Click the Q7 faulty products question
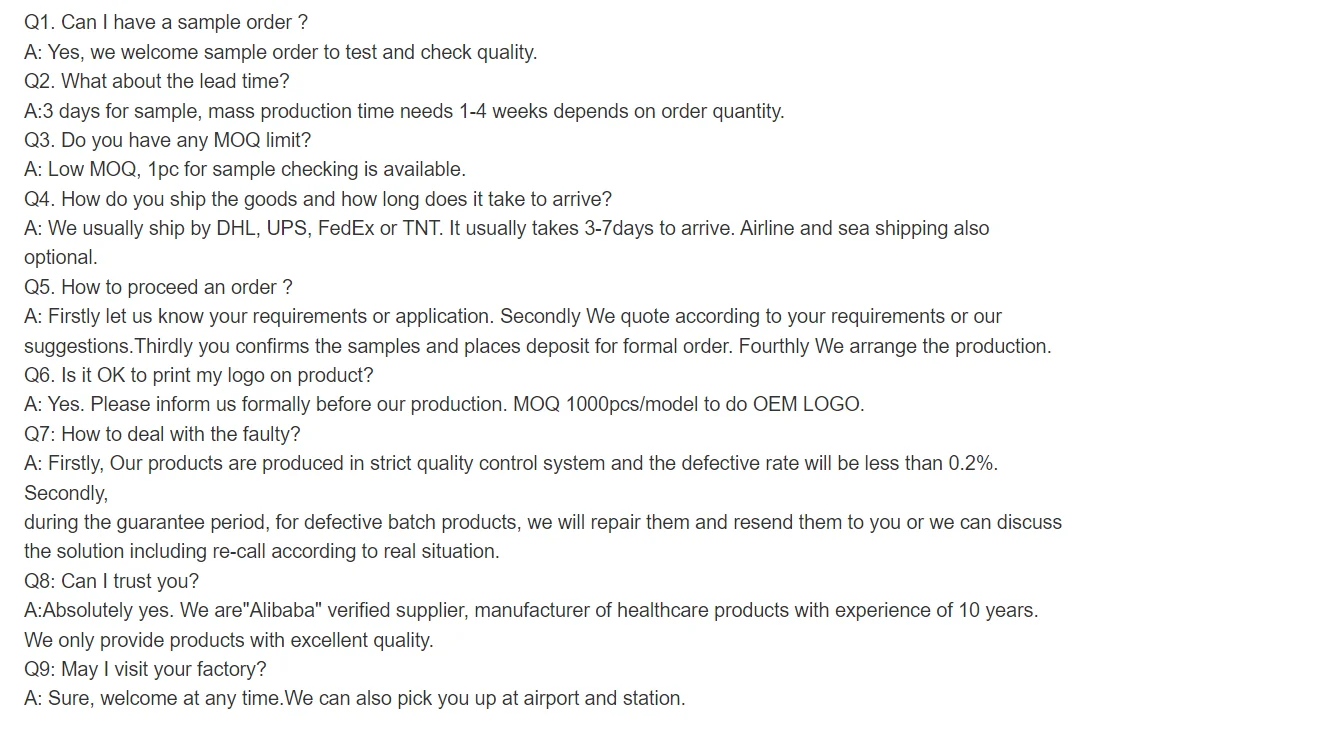Viewport: 1326px width, 729px height. 162,434
